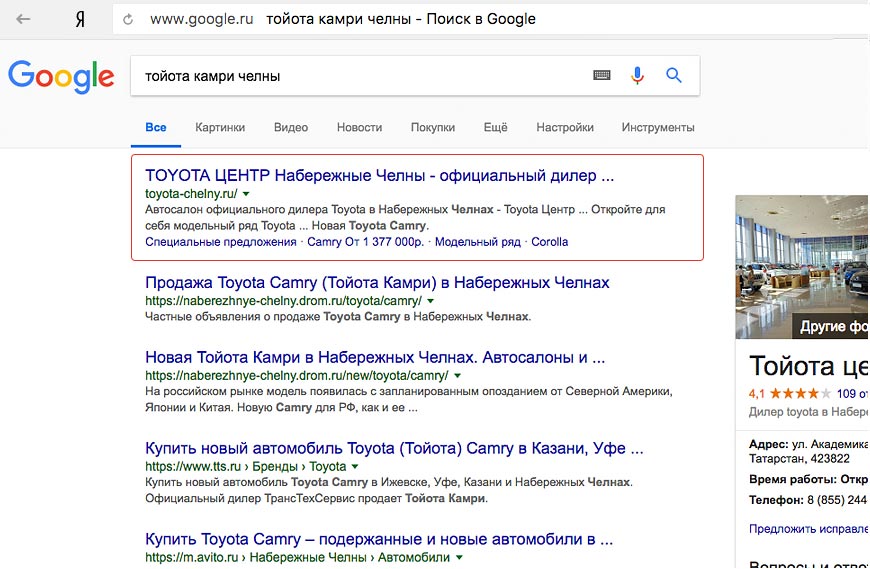Screen dimensions: 870x569
Task: Open the on-screen keyboard icon
Action: (601, 75)
